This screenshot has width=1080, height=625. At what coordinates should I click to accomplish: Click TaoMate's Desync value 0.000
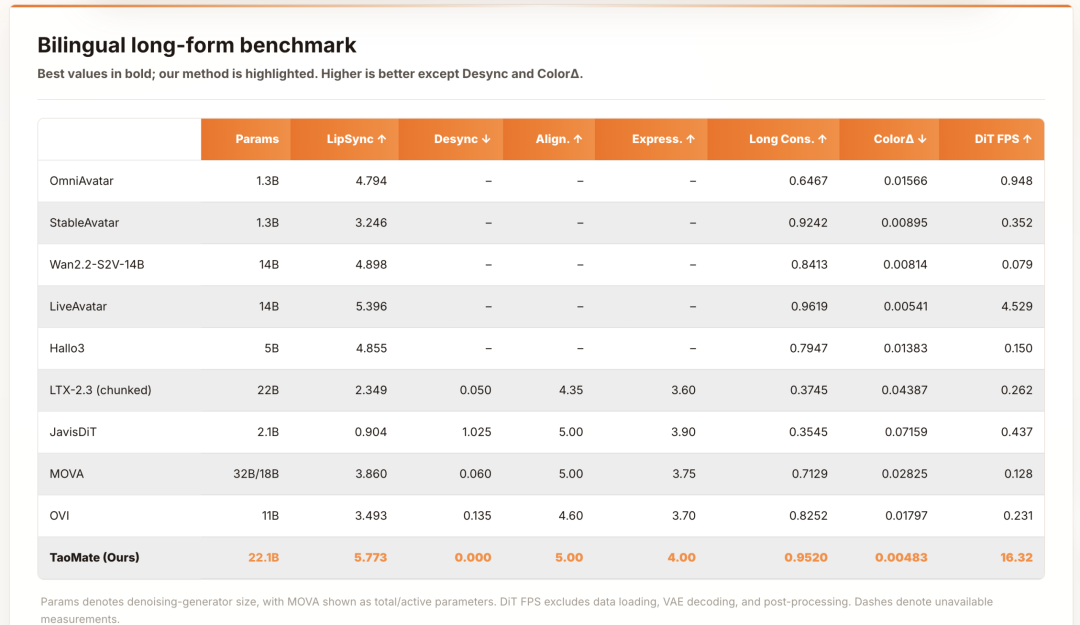tap(472, 557)
